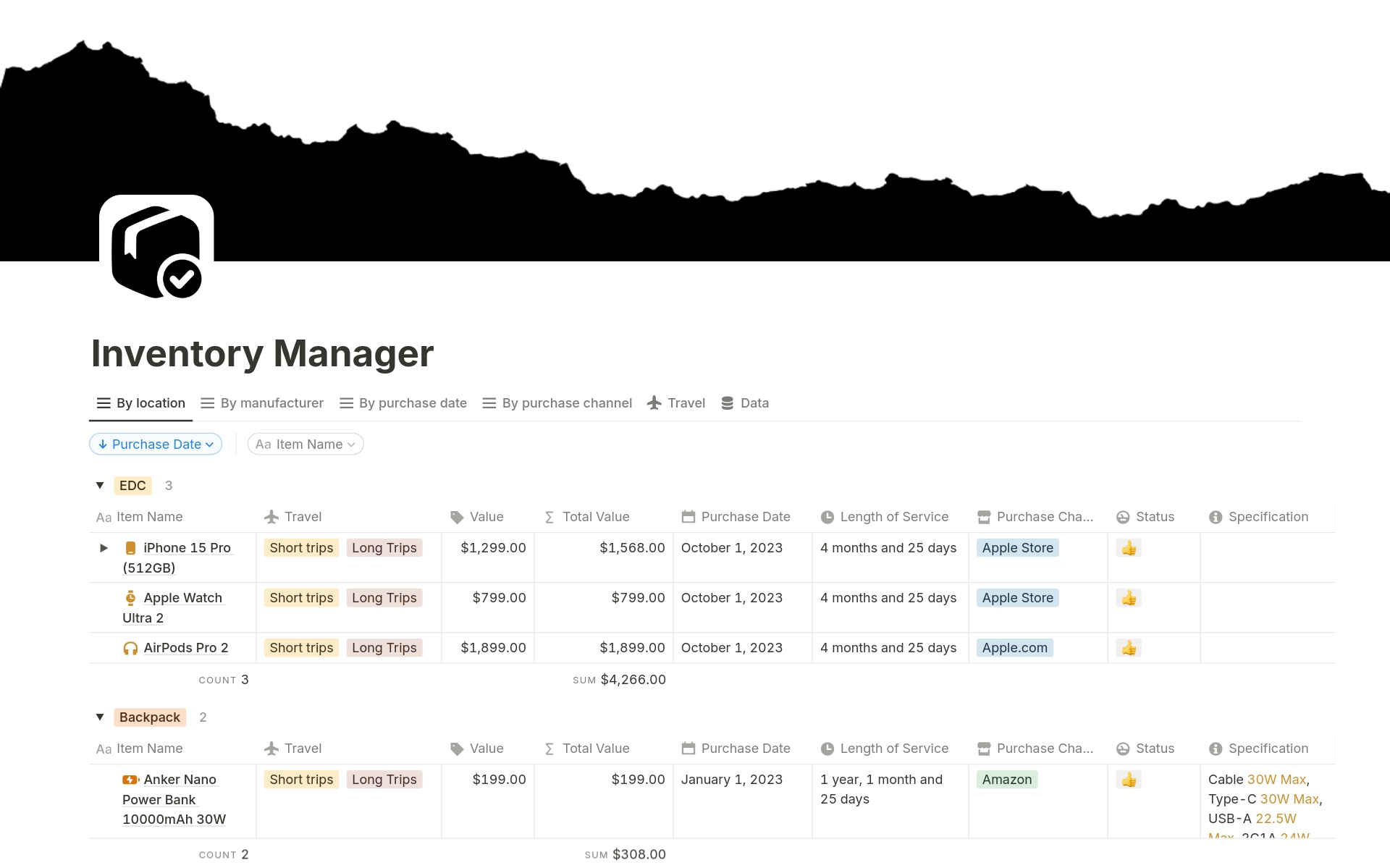Click the plane icon on the Travel column header
This screenshot has height=868, width=1390.
coord(271,517)
